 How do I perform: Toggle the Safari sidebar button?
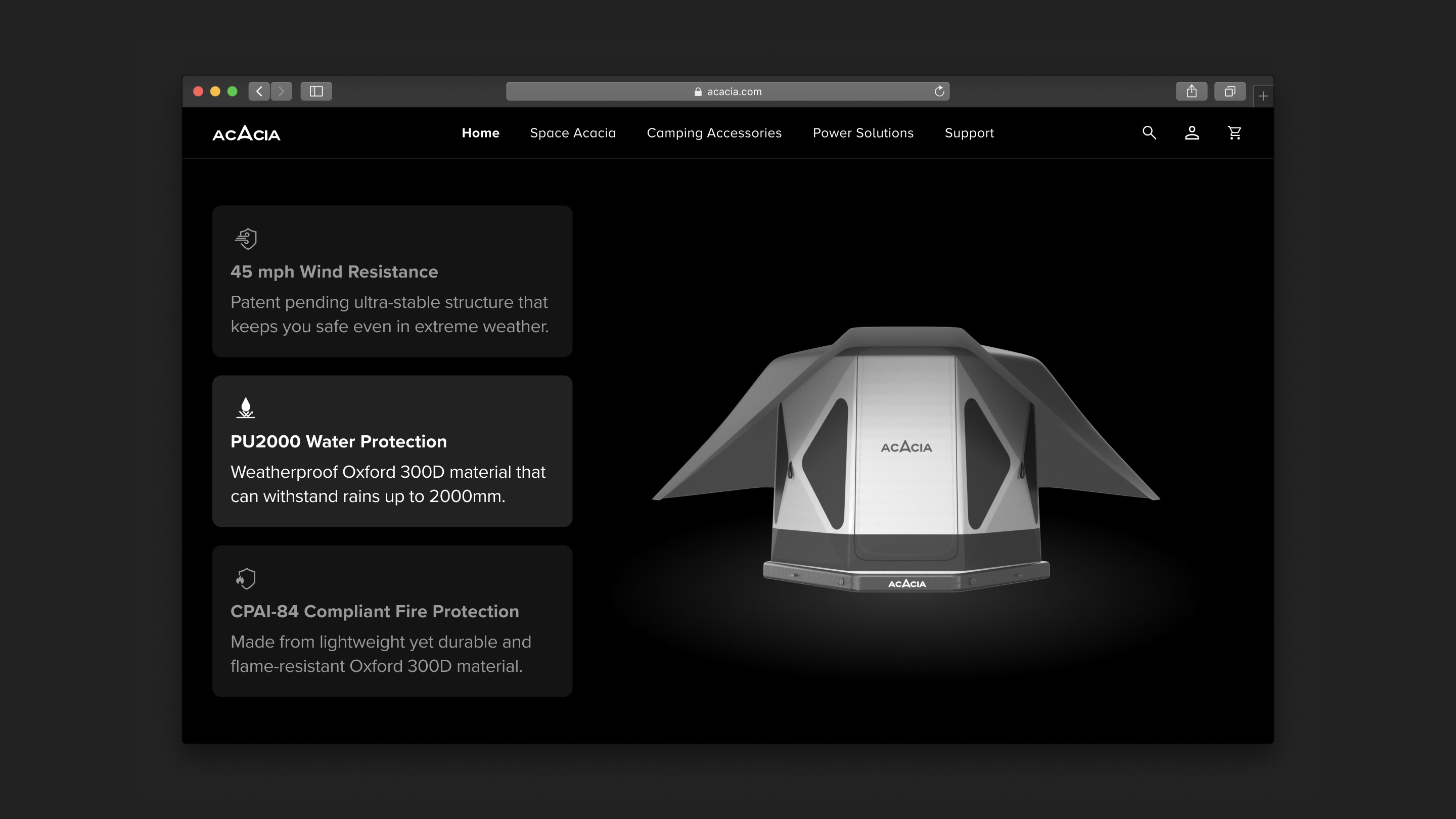coord(316,91)
